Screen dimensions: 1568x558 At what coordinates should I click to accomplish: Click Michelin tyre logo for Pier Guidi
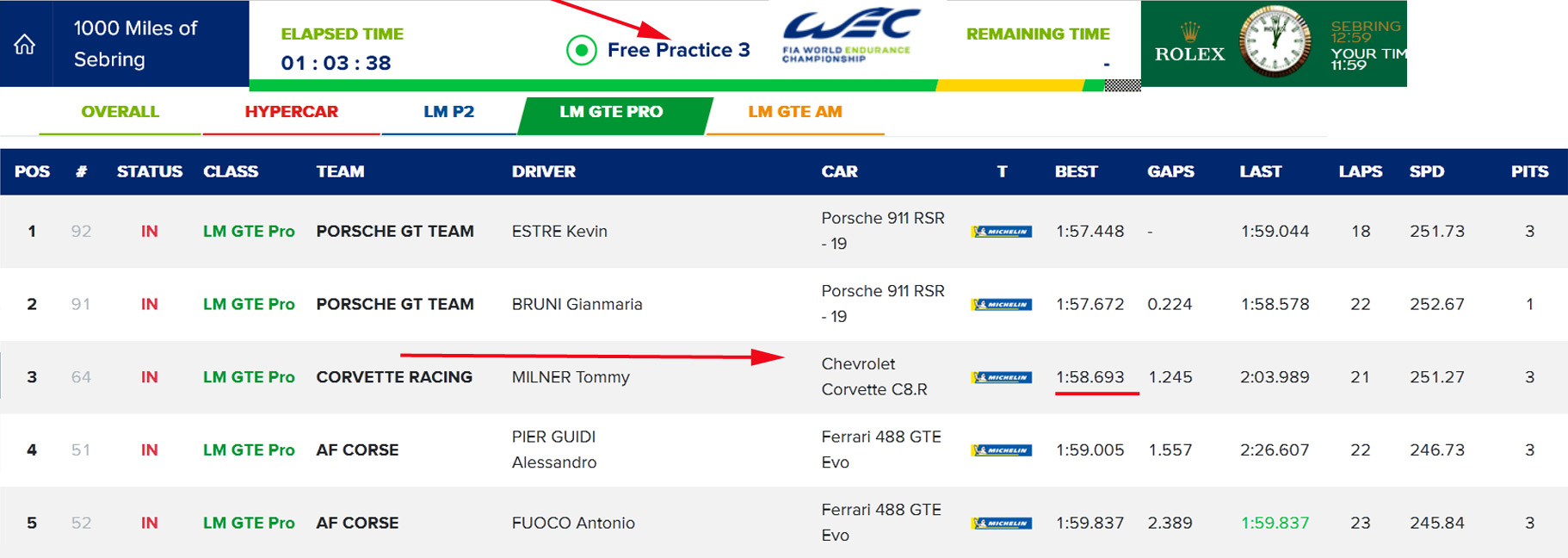(x=1002, y=450)
